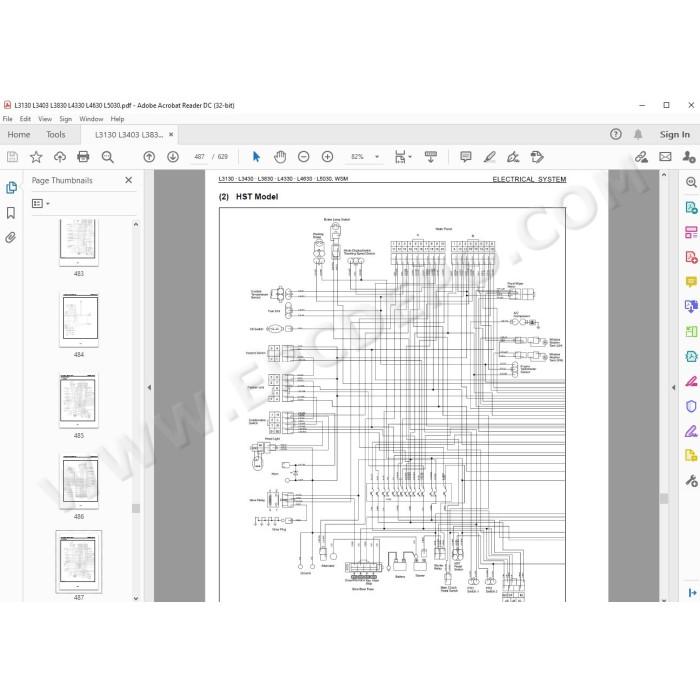Open the View menu
The height and width of the screenshot is (700, 700).
[x=45, y=119]
